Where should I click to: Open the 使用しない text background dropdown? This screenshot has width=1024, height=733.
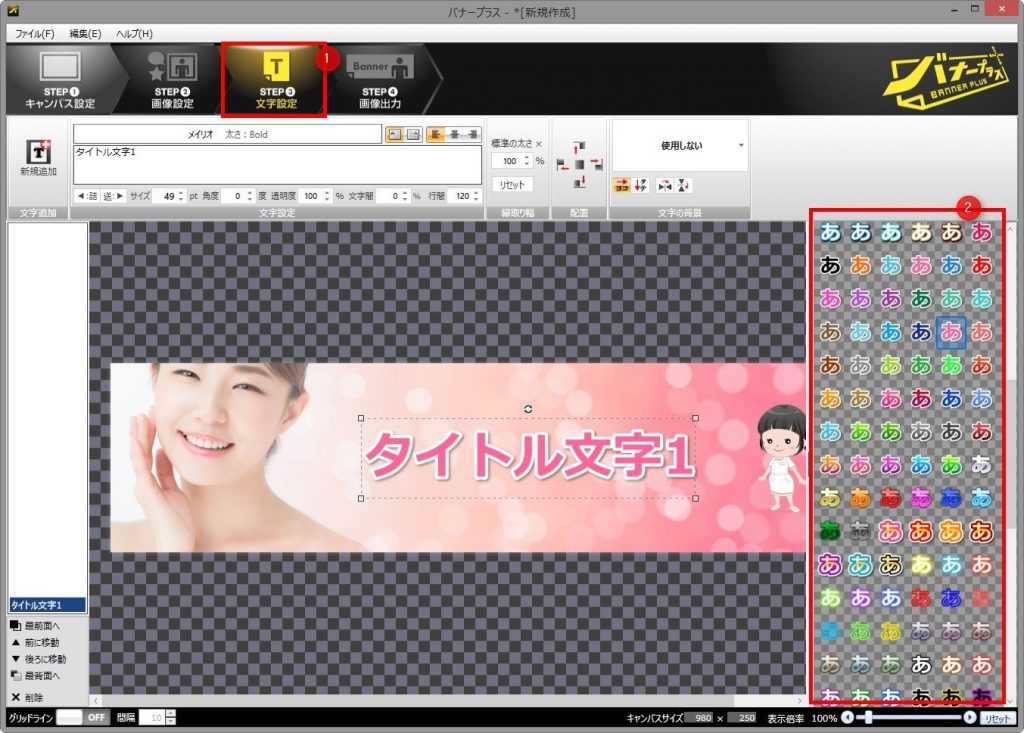pos(680,146)
